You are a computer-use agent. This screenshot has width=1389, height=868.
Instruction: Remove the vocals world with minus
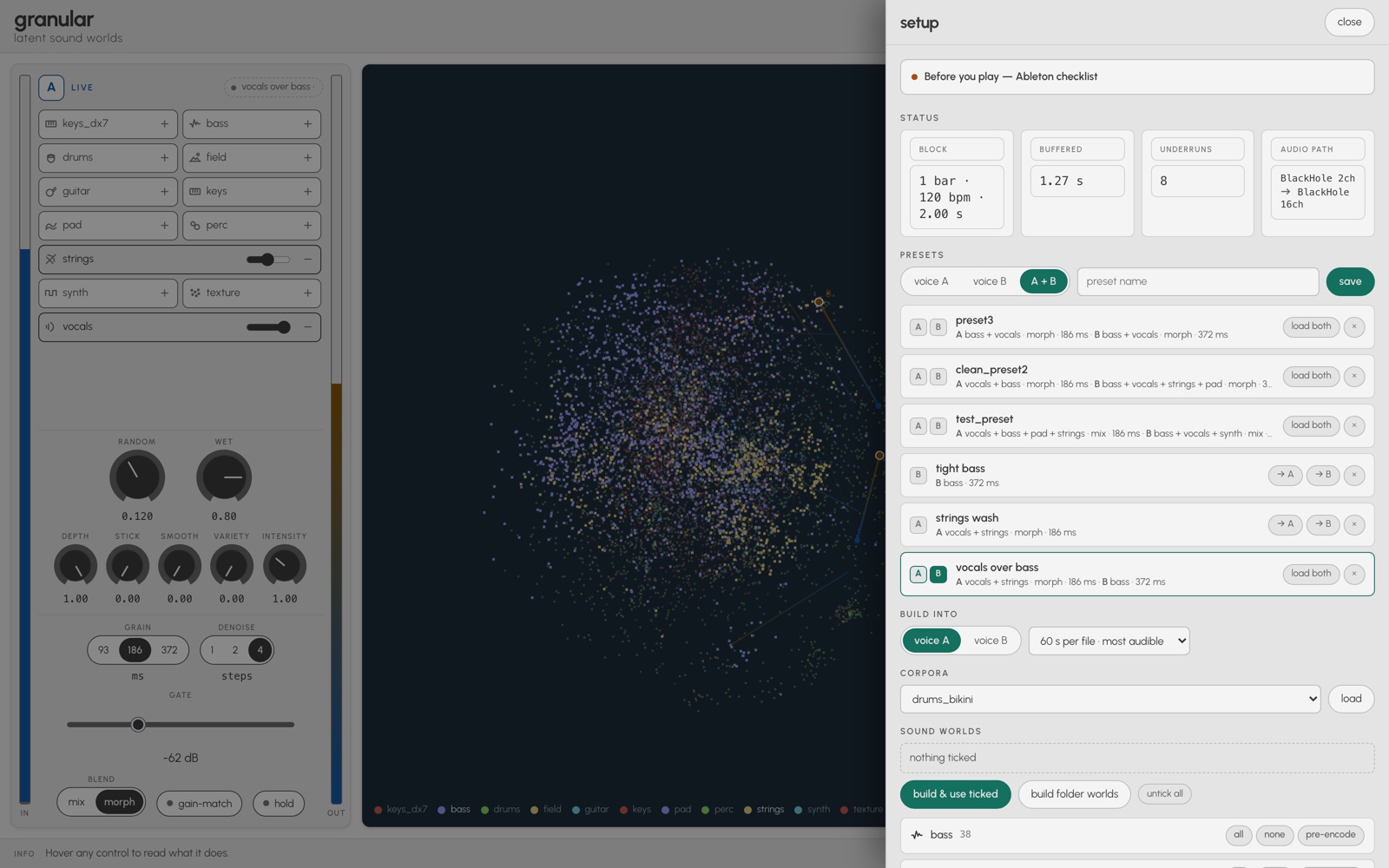(307, 327)
